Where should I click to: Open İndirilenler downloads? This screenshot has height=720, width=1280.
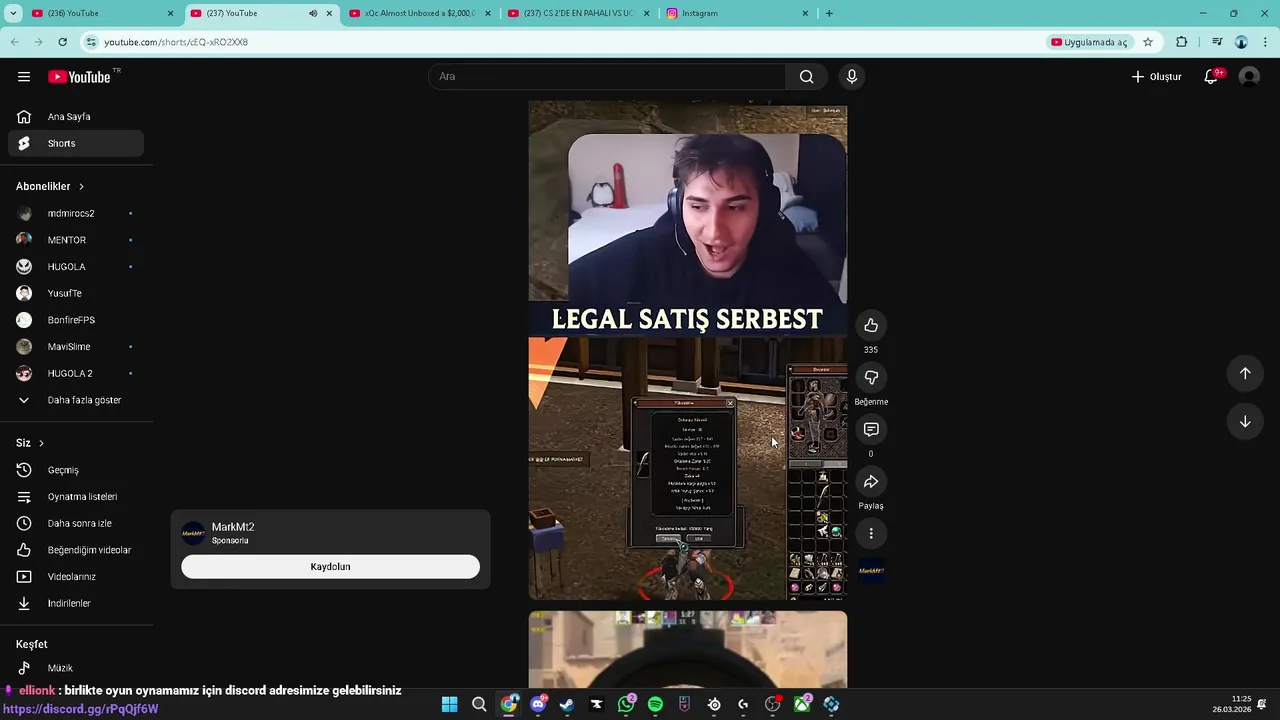pos(76,603)
